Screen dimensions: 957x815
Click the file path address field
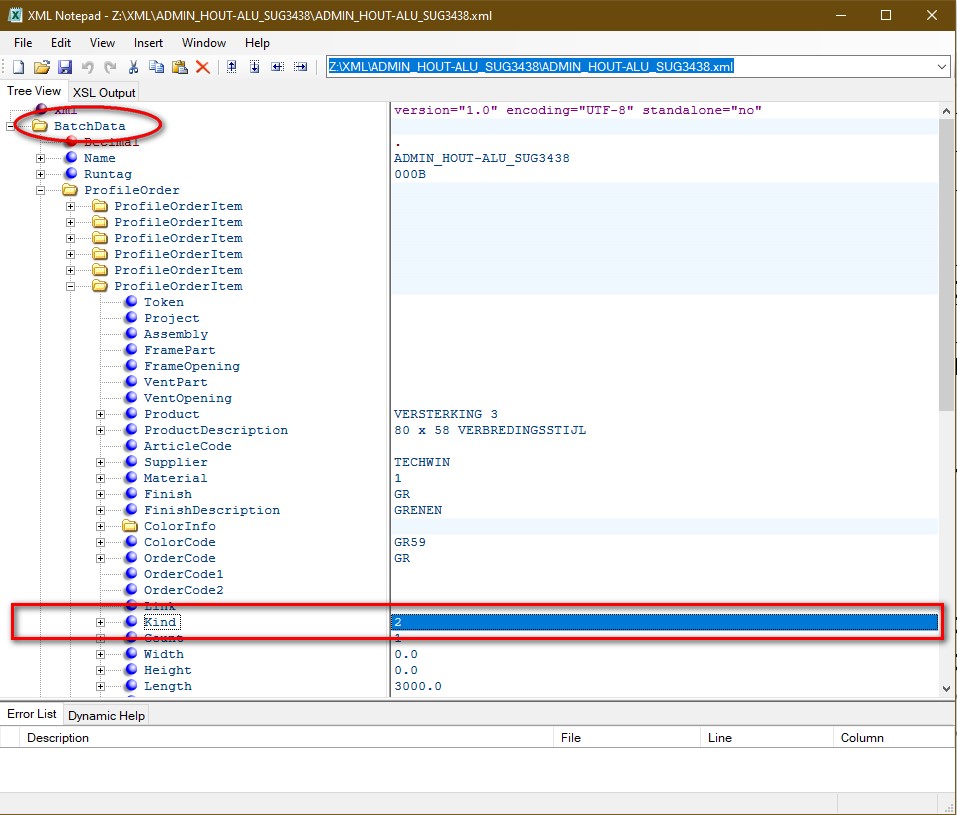pyautogui.click(x=631, y=67)
